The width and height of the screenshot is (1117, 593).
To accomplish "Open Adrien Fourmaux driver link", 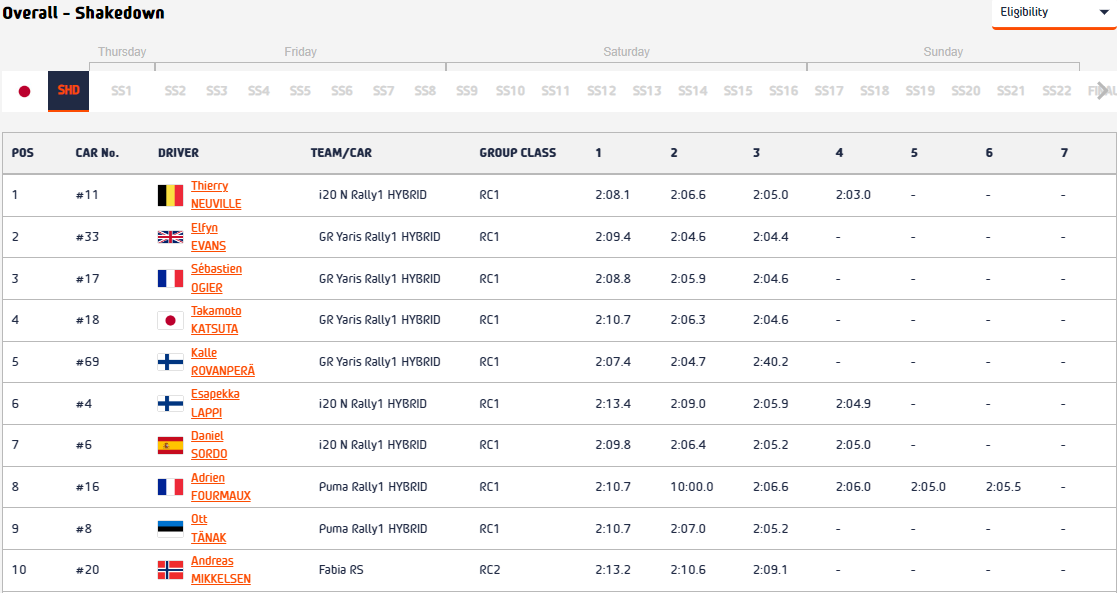I will 220,487.
